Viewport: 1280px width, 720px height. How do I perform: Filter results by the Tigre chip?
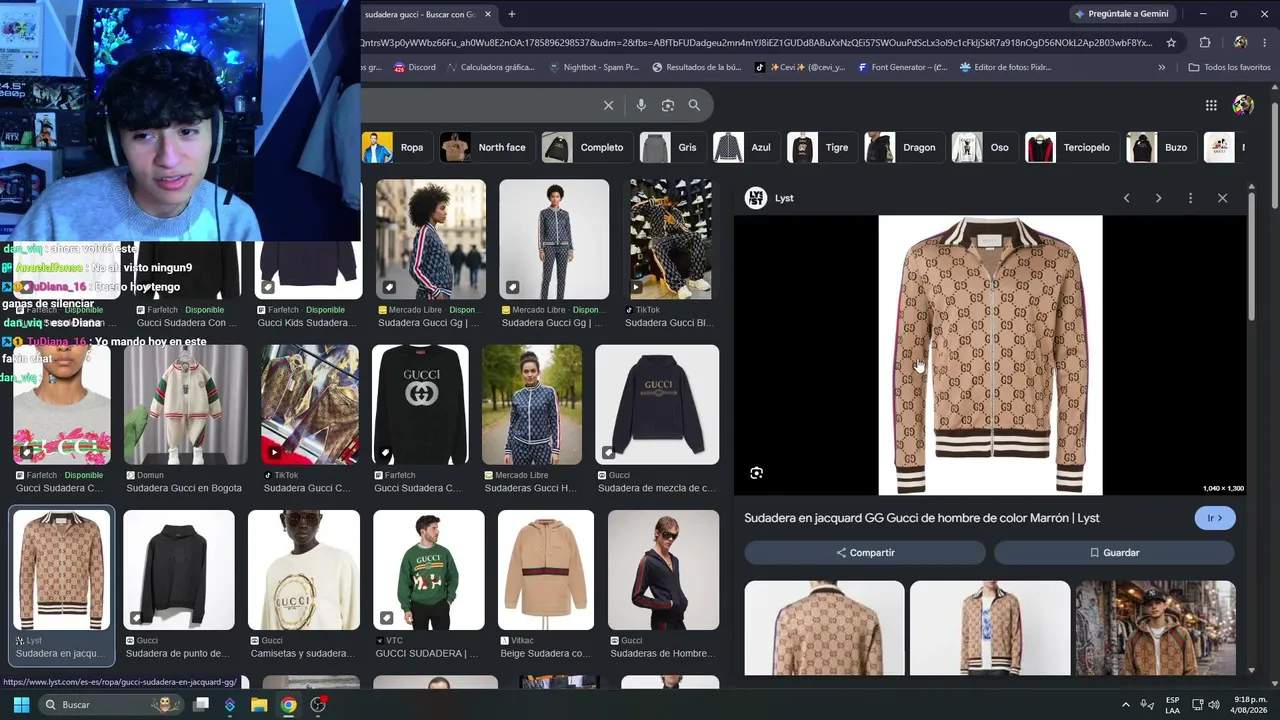pos(820,147)
